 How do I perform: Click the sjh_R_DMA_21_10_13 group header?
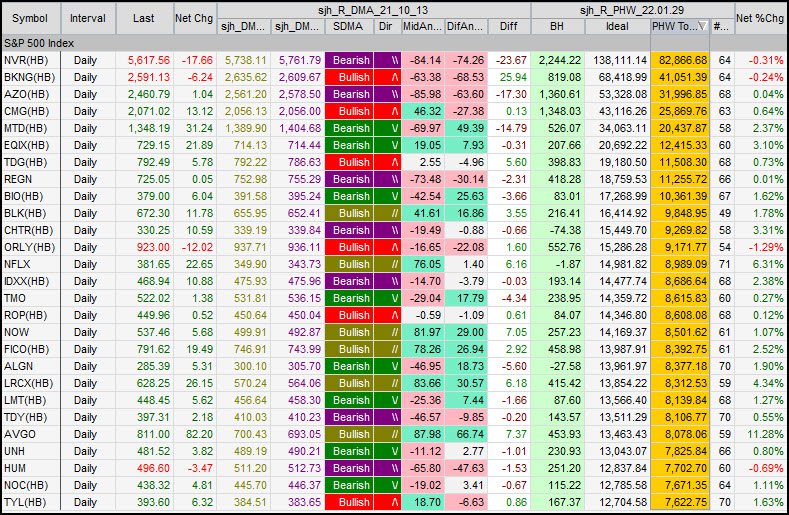pyautogui.click(x=373, y=11)
